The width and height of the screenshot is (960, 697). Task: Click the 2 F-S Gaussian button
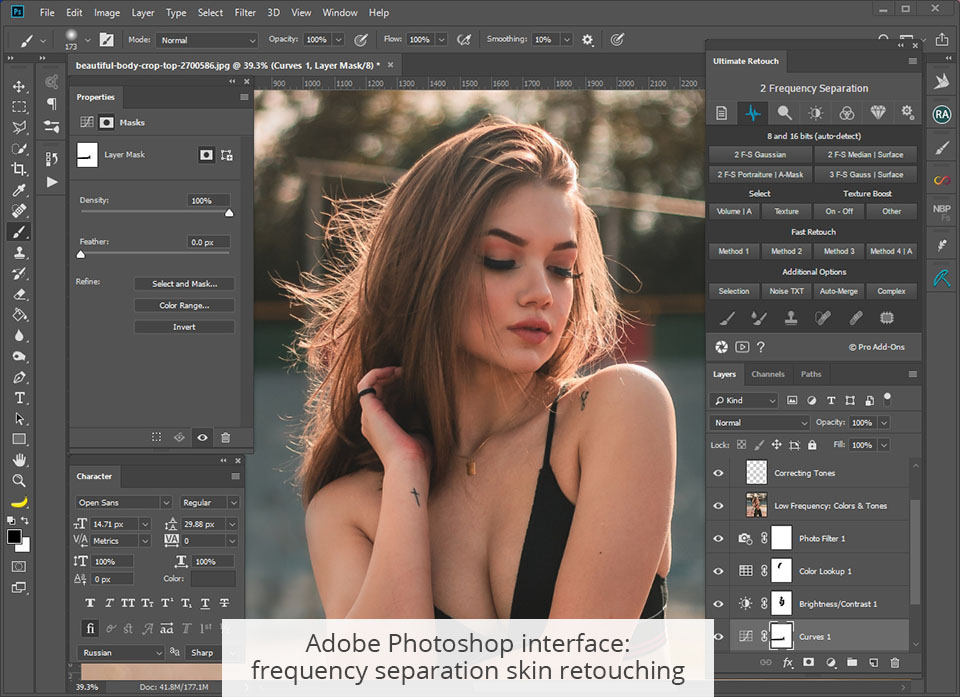760,154
